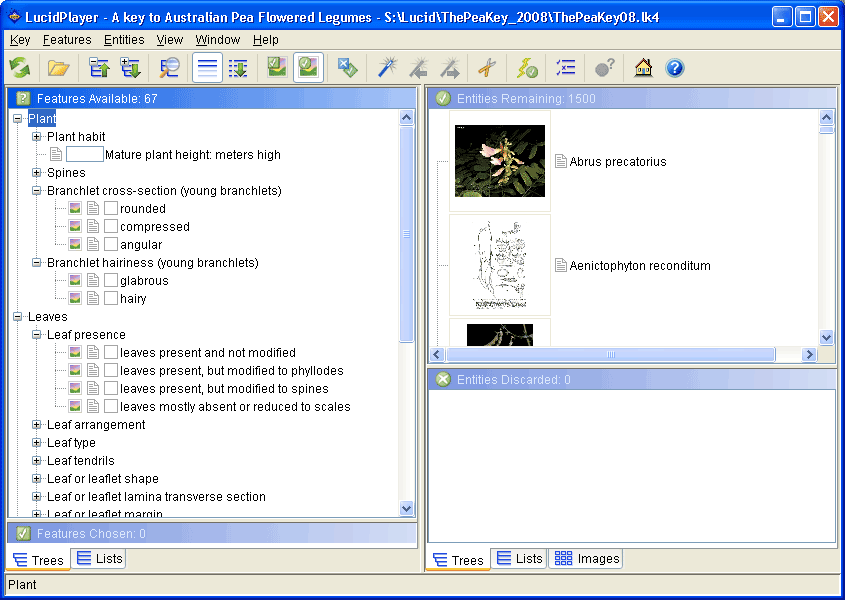Screen dimensions: 845x600
Task: Open the Features menu
Action: (x=67, y=40)
